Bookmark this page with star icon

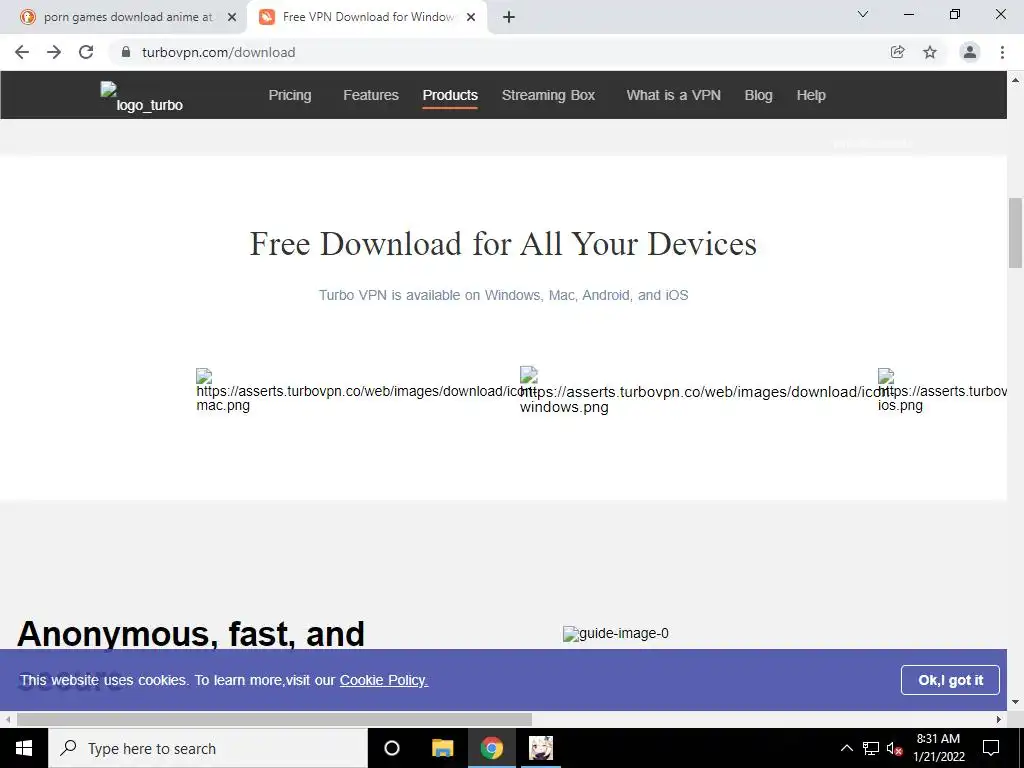coord(930,52)
